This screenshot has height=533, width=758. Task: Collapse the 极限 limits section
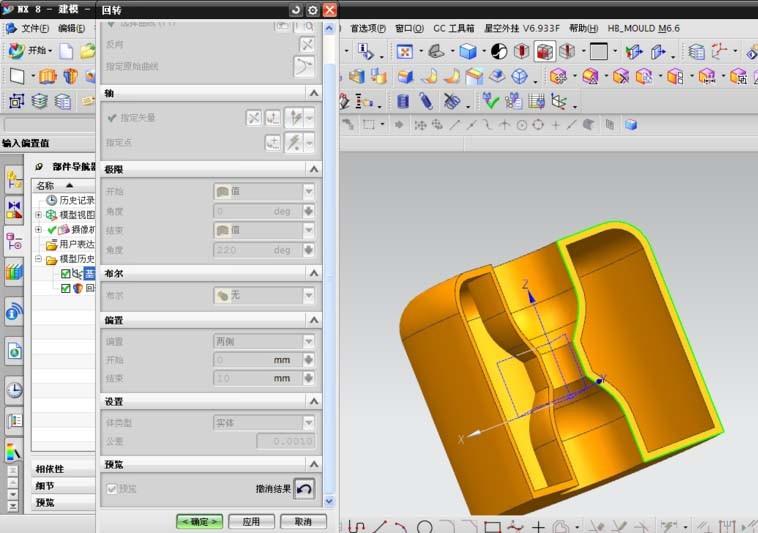tap(314, 169)
